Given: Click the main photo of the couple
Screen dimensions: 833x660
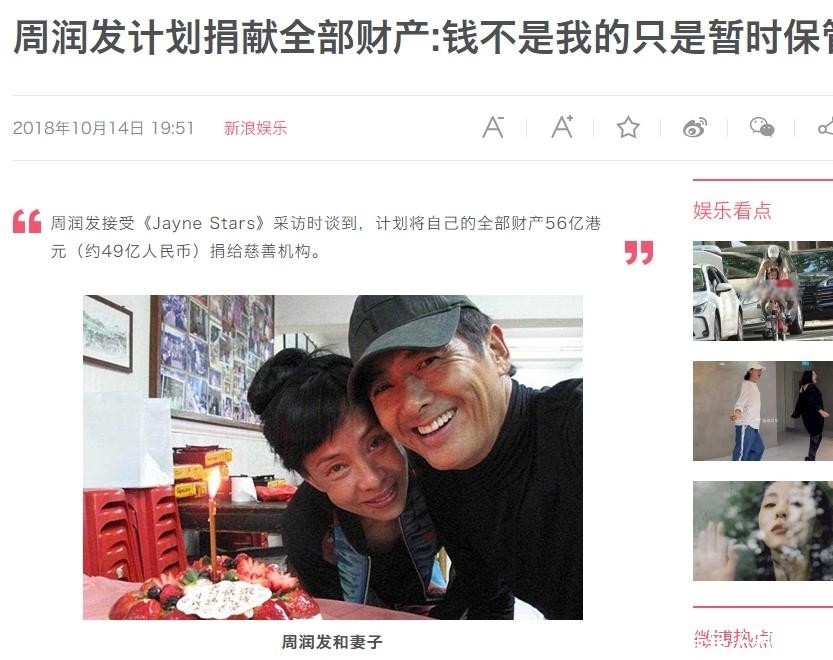Looking at the screenshot, I should (x=333, y=457).
